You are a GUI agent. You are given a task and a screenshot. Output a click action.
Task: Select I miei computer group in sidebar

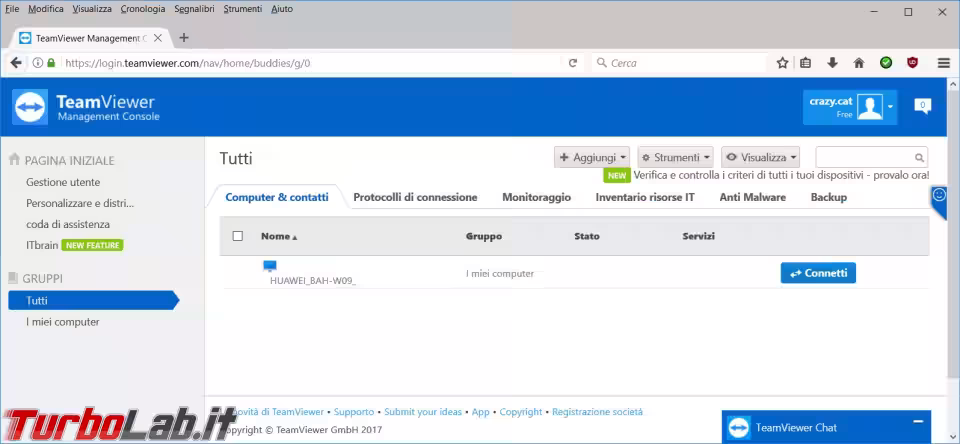62,322
